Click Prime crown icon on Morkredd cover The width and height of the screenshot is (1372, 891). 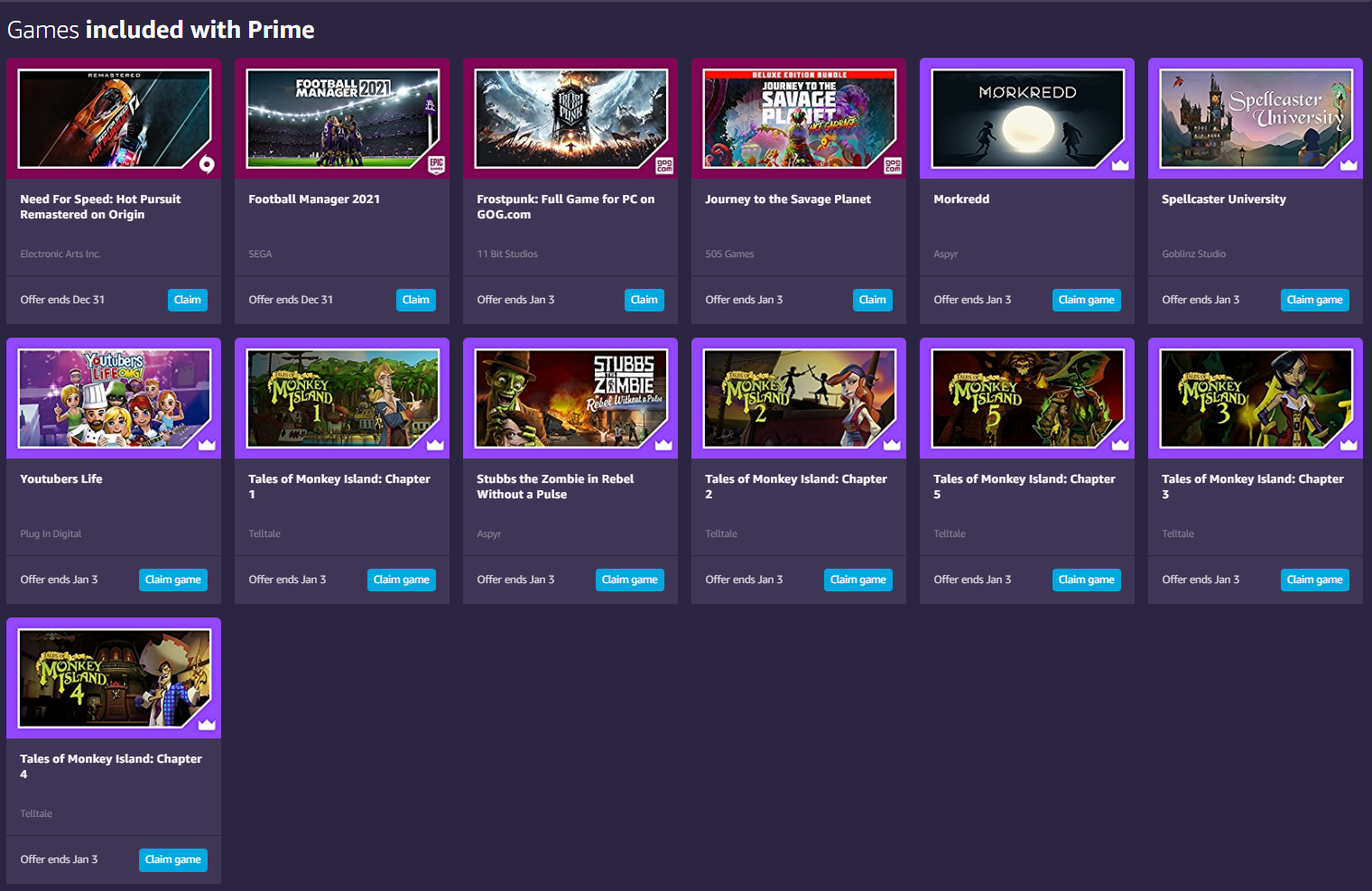[1120, 164]
